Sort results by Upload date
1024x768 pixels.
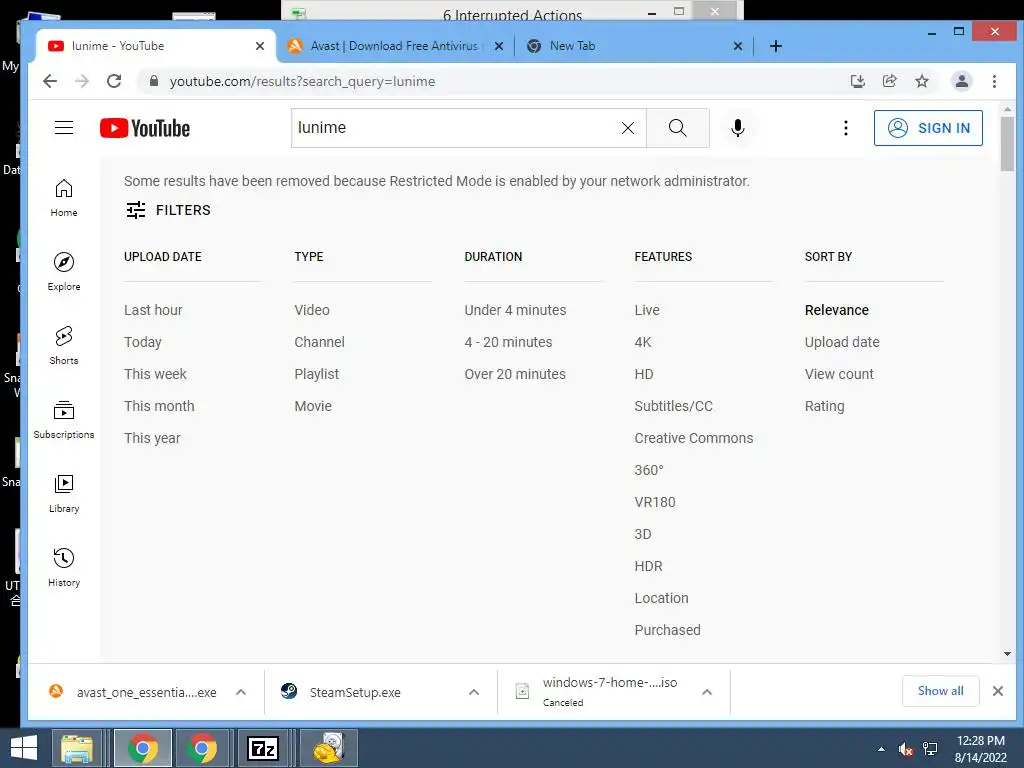tap(842, 342)
